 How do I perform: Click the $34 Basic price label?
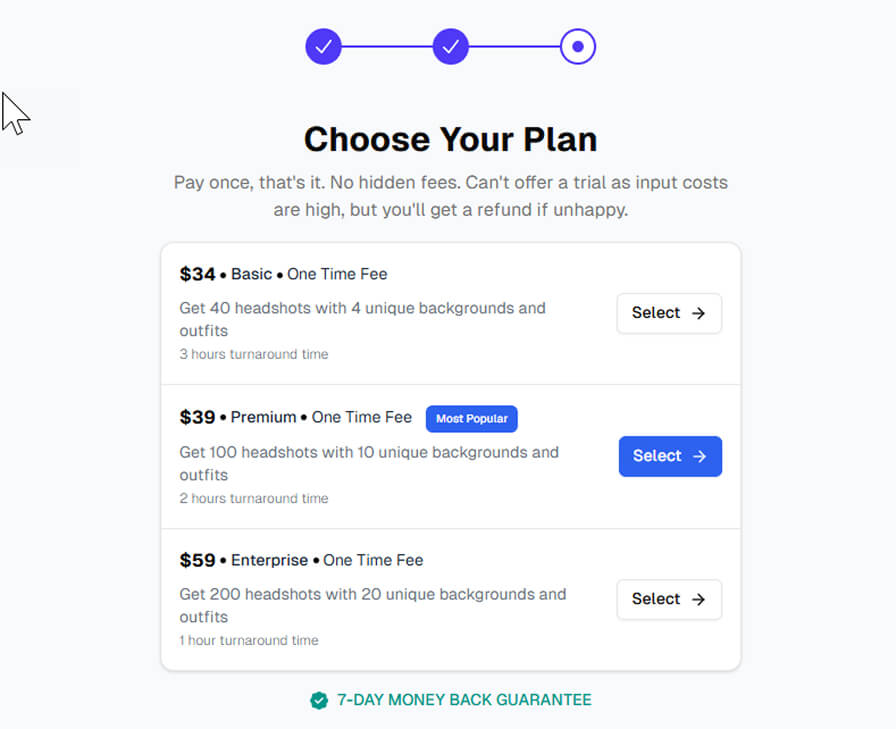point(197,274)
